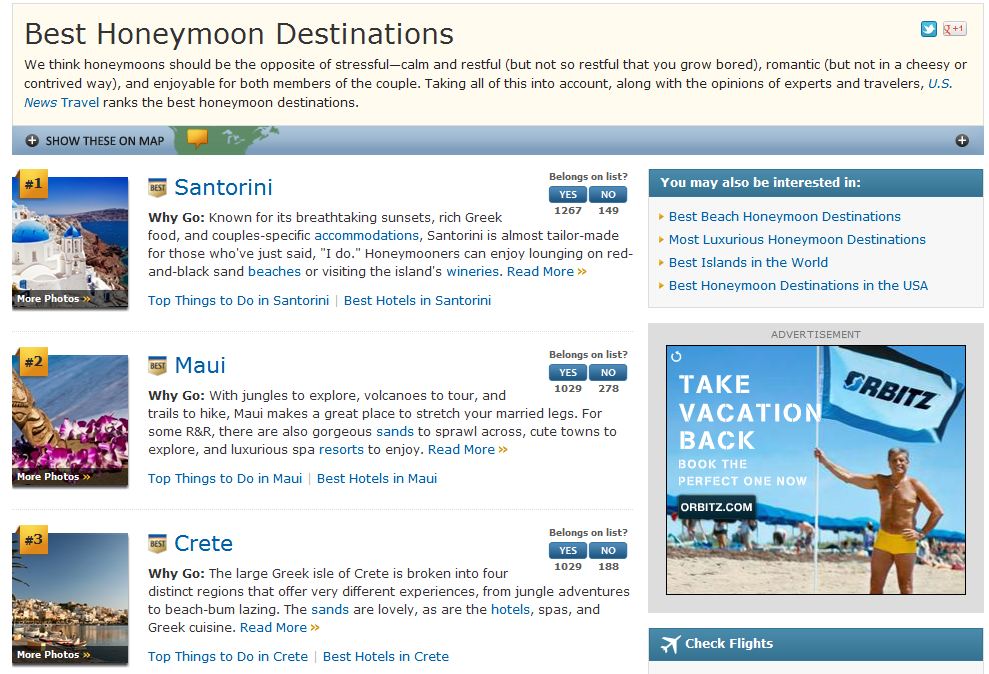
Task: Open Best Hotels in Crete link
Action: [386, 656]
